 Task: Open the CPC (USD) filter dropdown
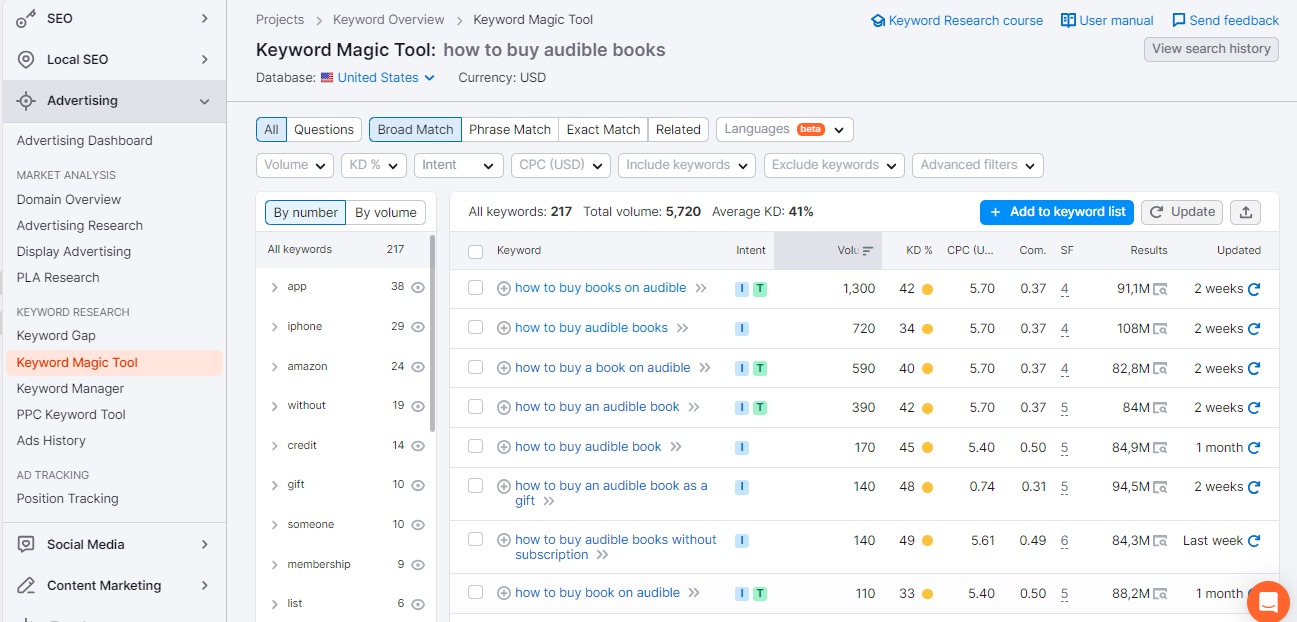click(x=560, y=165)
